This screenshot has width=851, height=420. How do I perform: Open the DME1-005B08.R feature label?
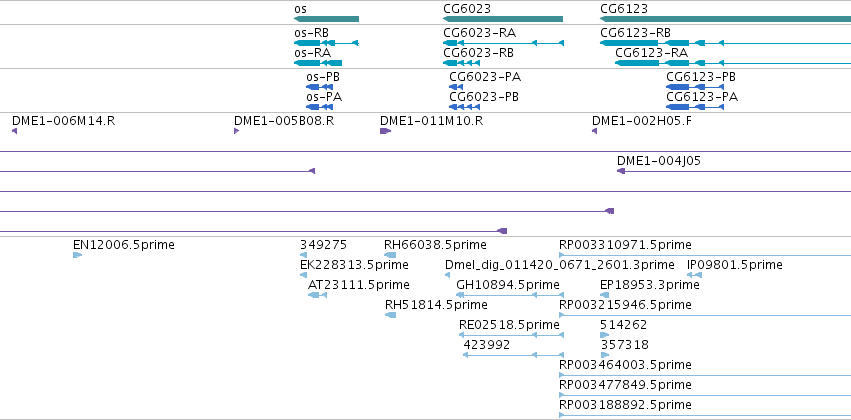(x=284, y=120)
